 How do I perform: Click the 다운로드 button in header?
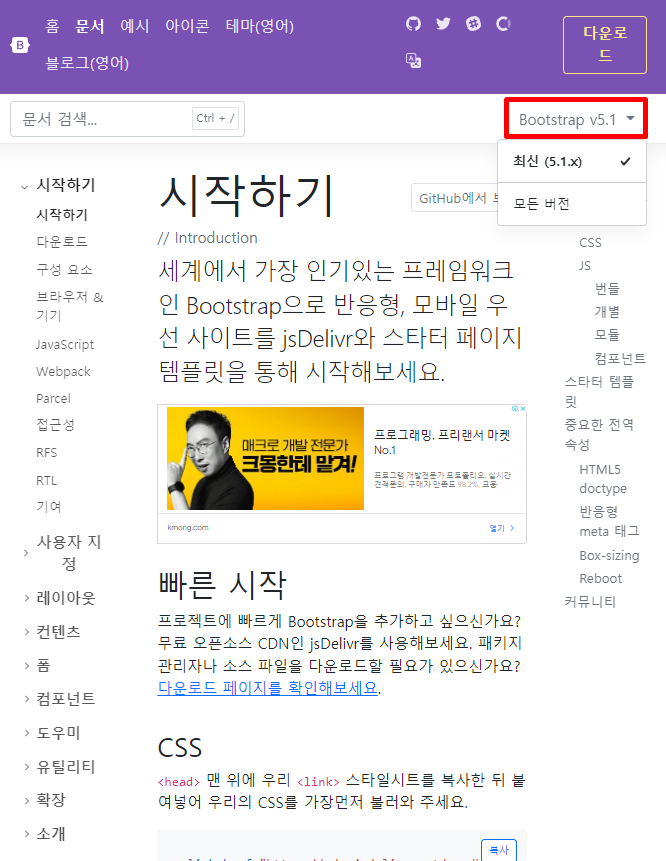pyautogui.click(x=605, y=44)
